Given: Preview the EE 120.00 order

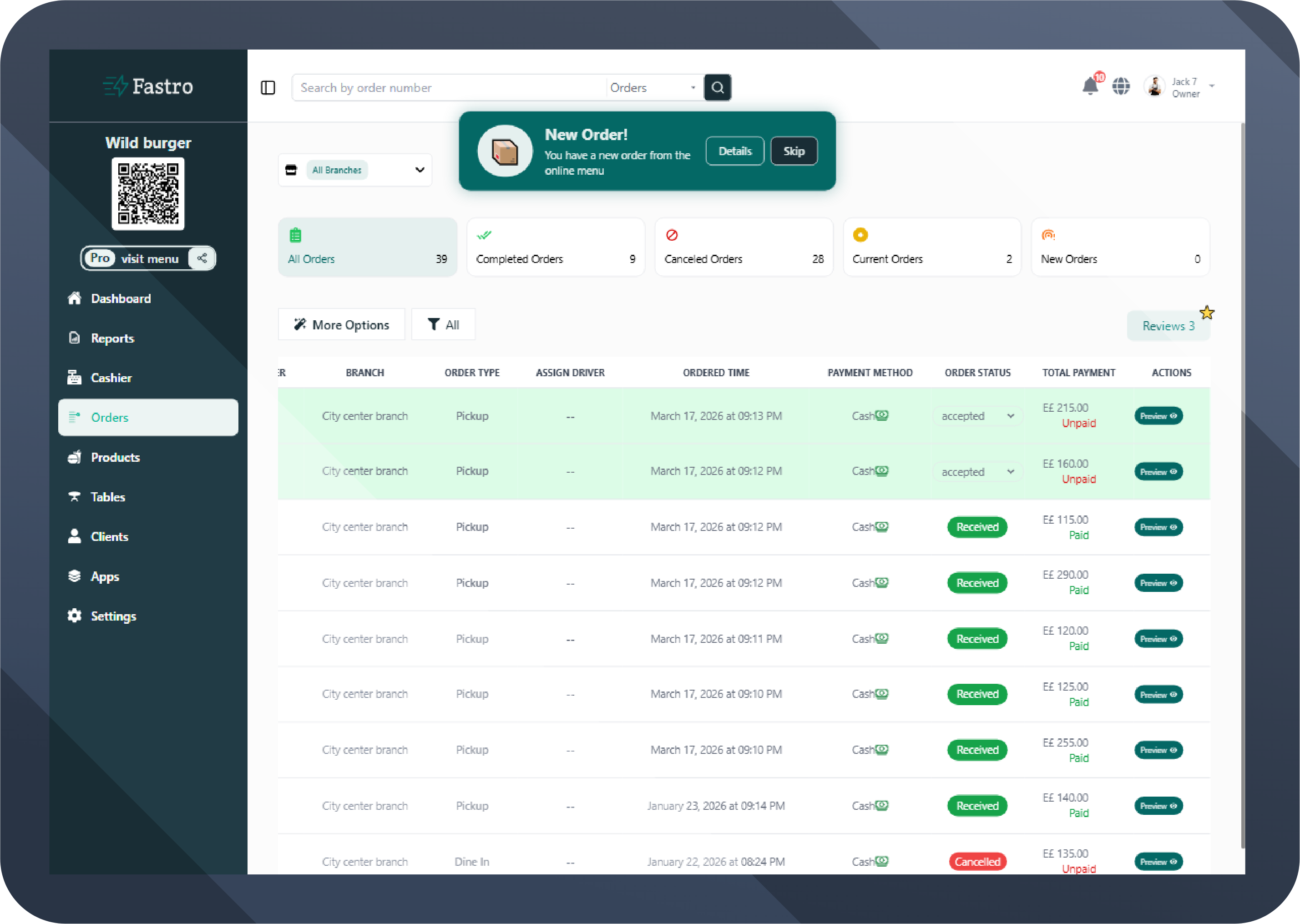Looking at the screenshot, I should pyautogui.click(x=1158, y=639).
